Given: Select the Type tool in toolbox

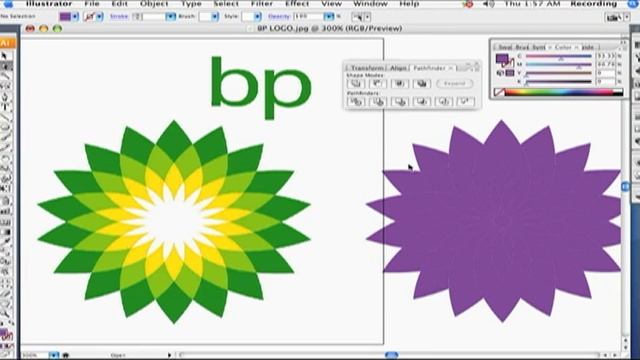Looking at the screenshot, I should 6,107.
